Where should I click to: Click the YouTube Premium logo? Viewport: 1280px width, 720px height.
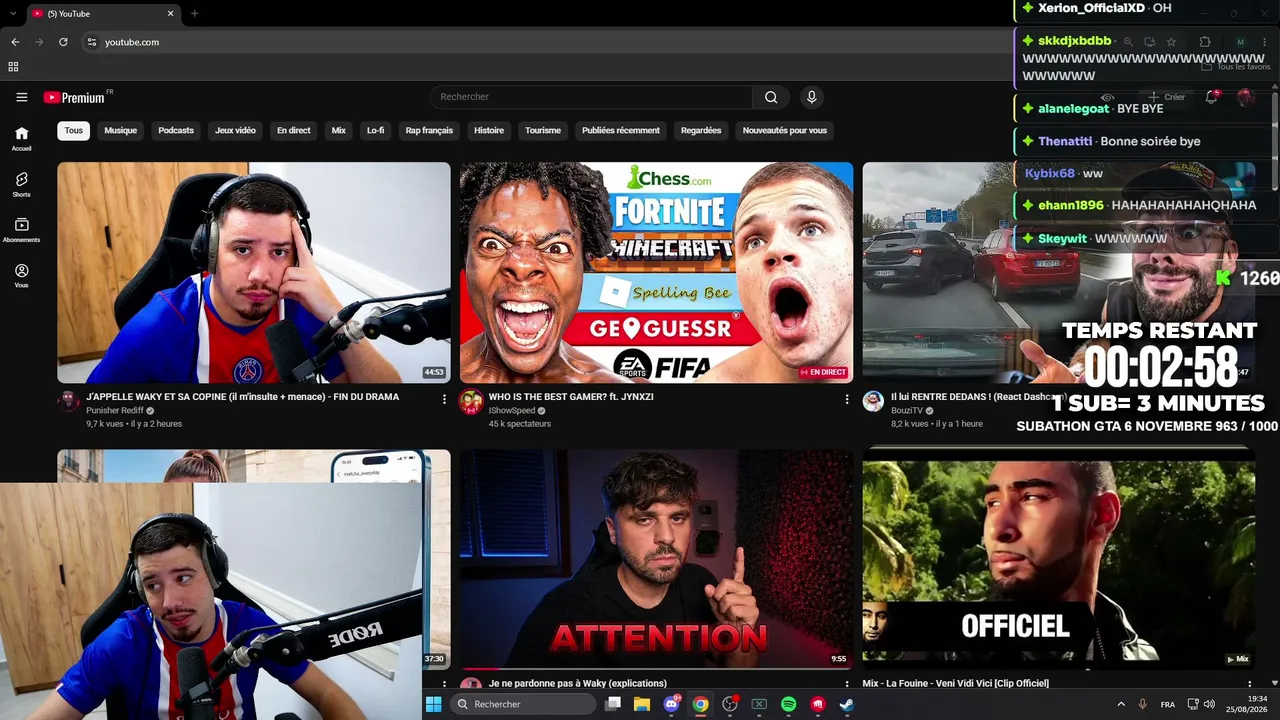pyautogui.click(x=75, y=97)
